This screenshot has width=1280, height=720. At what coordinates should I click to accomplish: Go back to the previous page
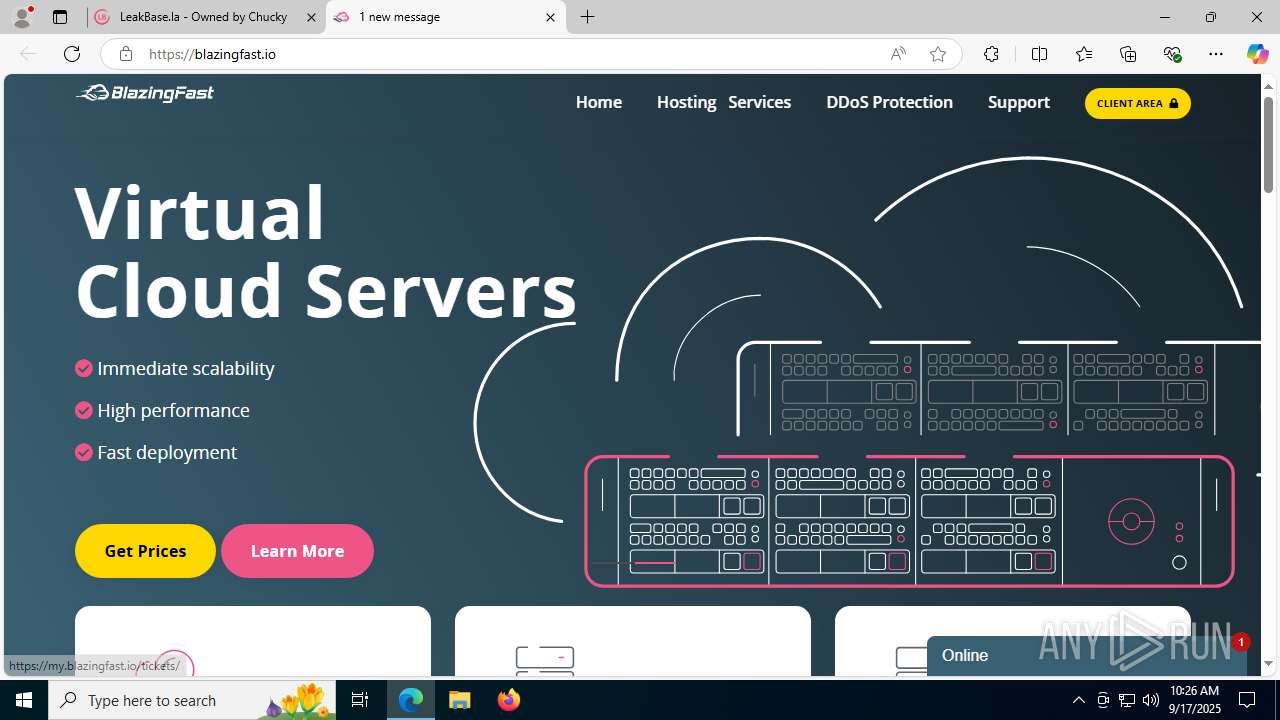point(28,54)
